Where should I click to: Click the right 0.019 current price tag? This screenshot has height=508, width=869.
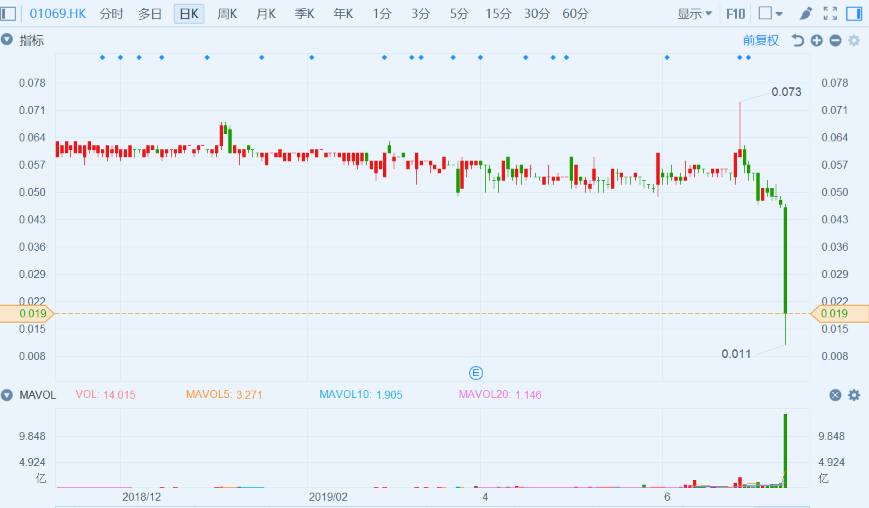[x=840, y=314]
